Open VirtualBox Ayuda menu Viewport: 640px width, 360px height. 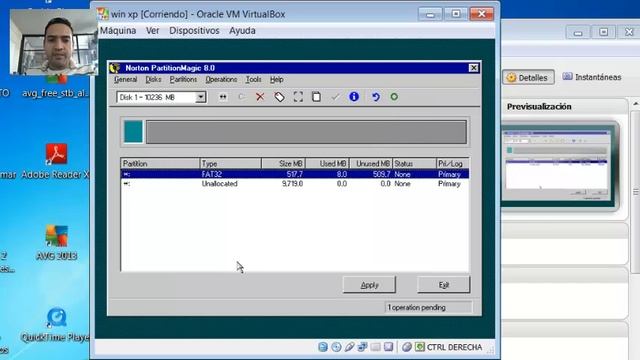click(x=242, y=31)
